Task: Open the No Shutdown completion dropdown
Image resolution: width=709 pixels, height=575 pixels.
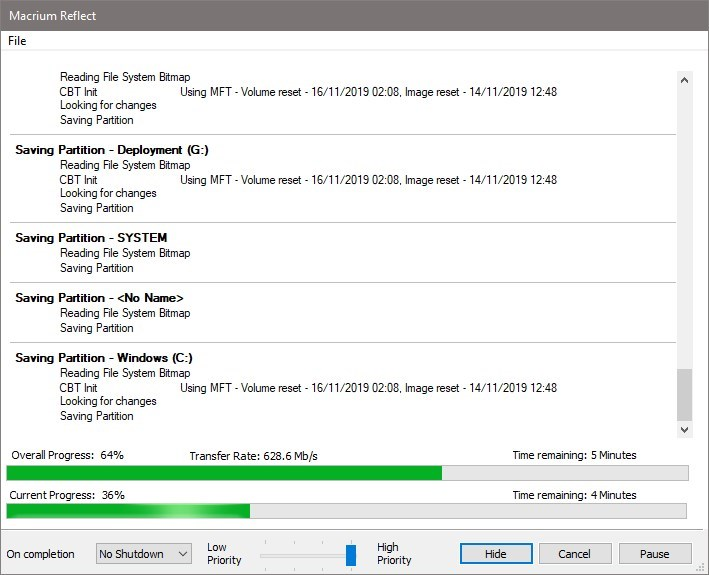Action: (144, 554)
